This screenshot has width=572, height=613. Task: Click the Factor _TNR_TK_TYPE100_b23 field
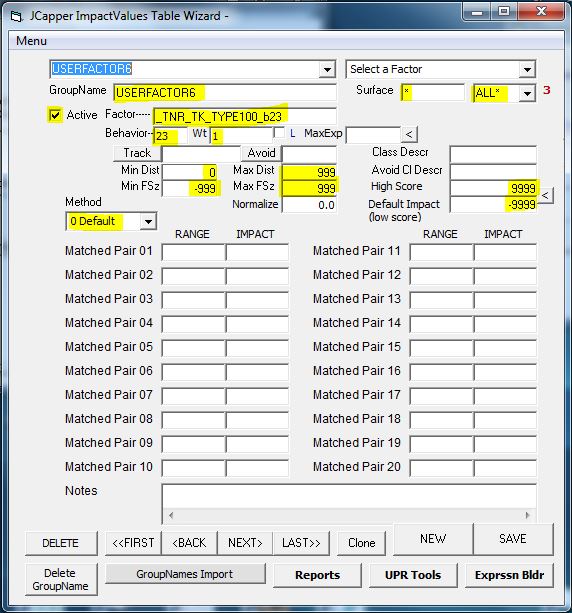click(x=245, y=116)
